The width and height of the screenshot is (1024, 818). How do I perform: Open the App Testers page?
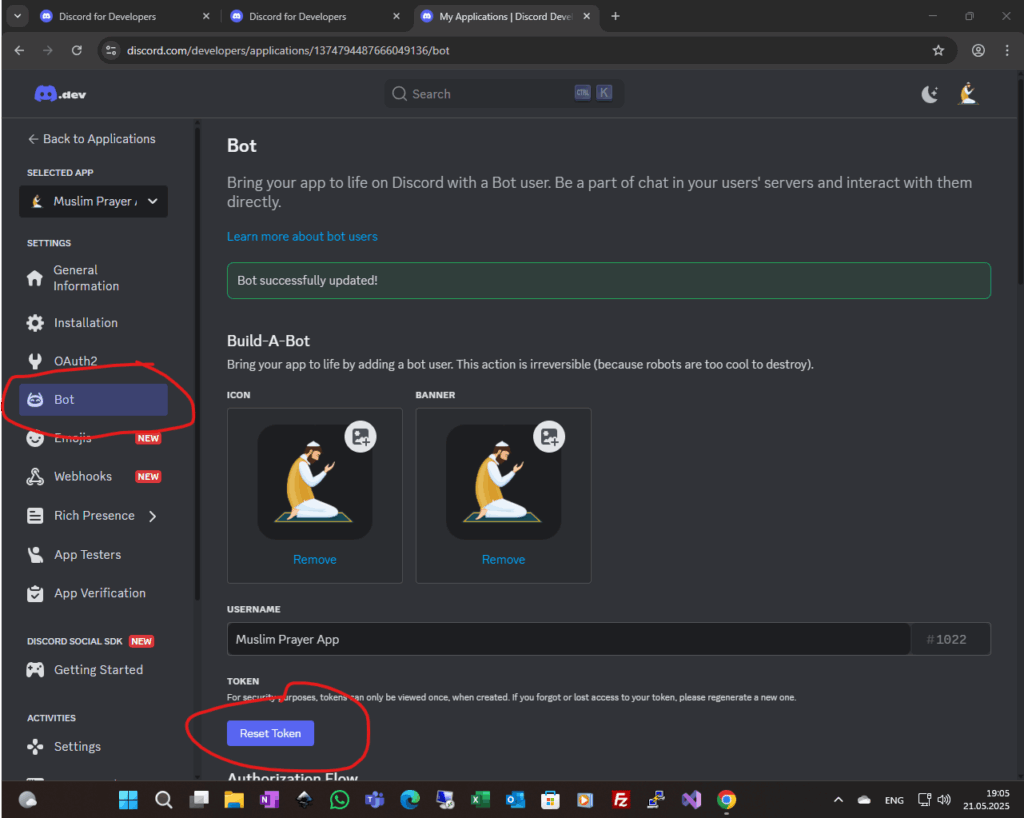tap(88, 555)
